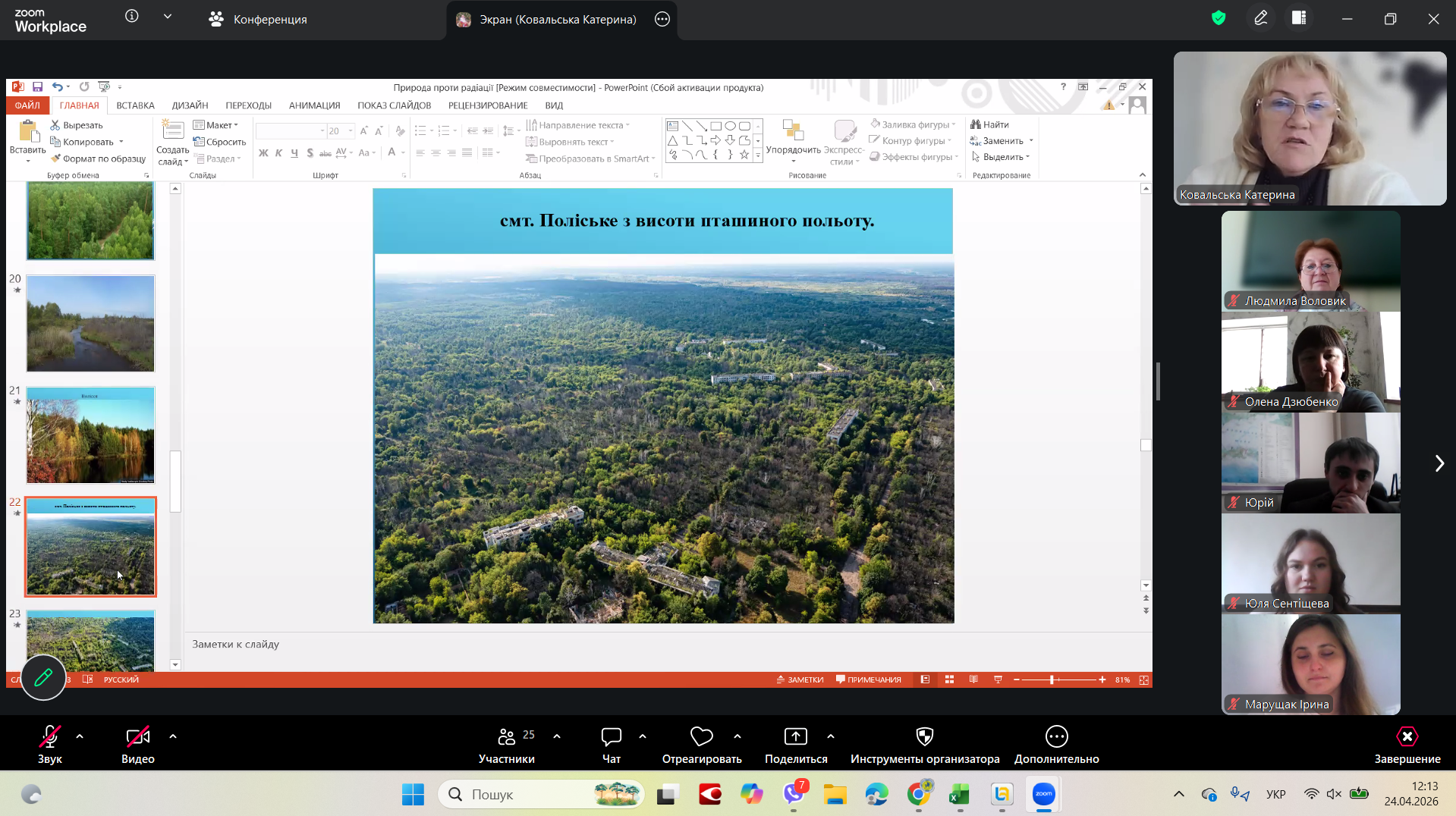Show next participants with right arrow

tap(1439, 463)
